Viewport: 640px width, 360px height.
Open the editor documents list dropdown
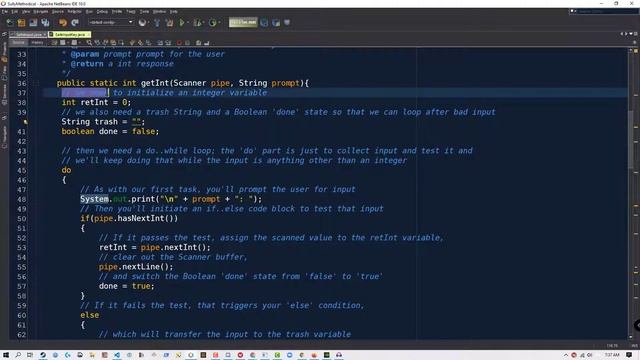click(x=631, y=34)
